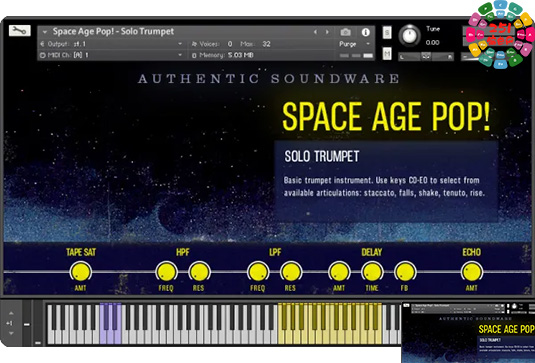The width and height of the screenshot is (535, 363).
Task: Click the Echo AMT knob
Action: [x=472, y=272]
